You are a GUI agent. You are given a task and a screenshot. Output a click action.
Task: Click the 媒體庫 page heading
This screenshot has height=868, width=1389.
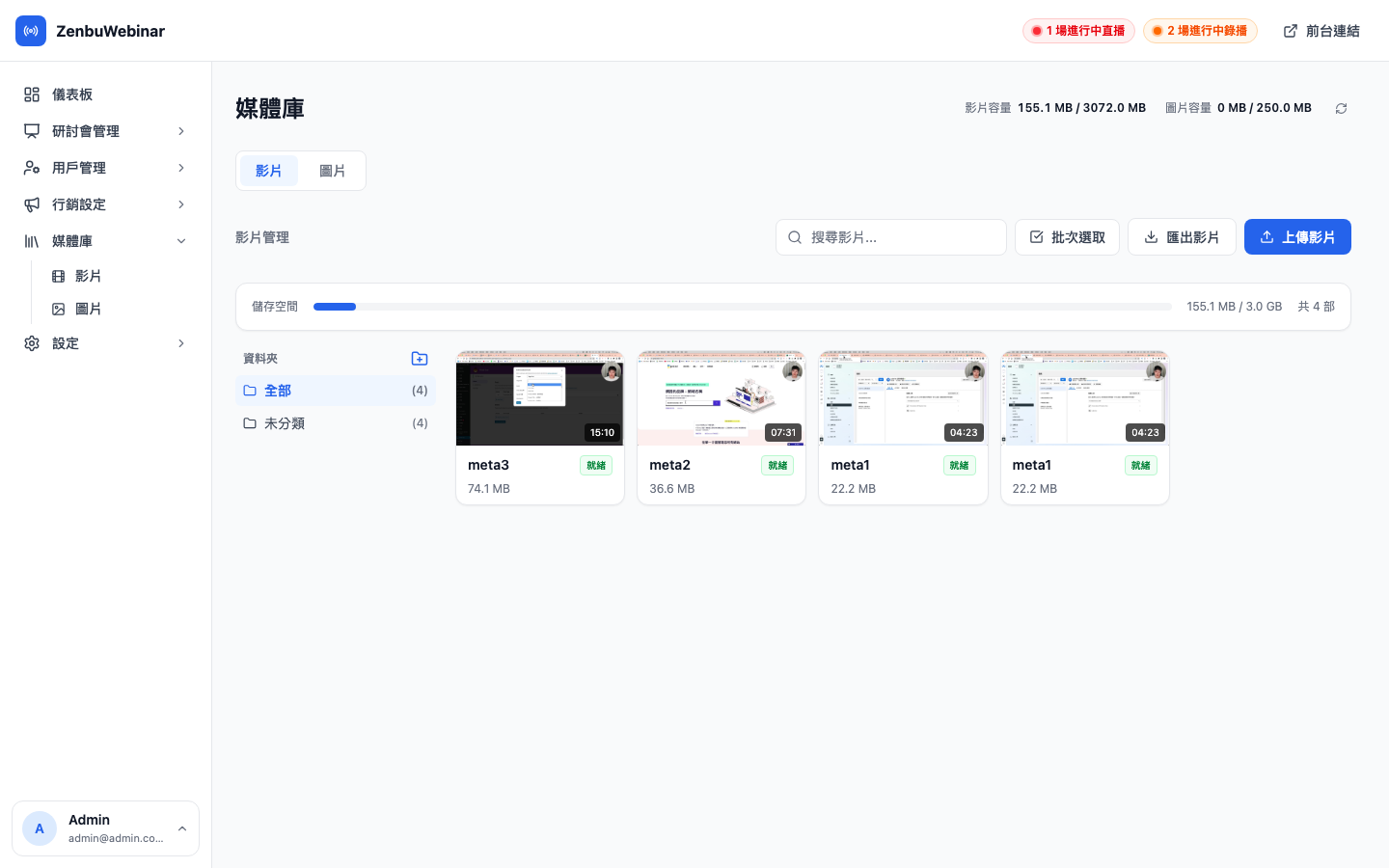(270, 108)
